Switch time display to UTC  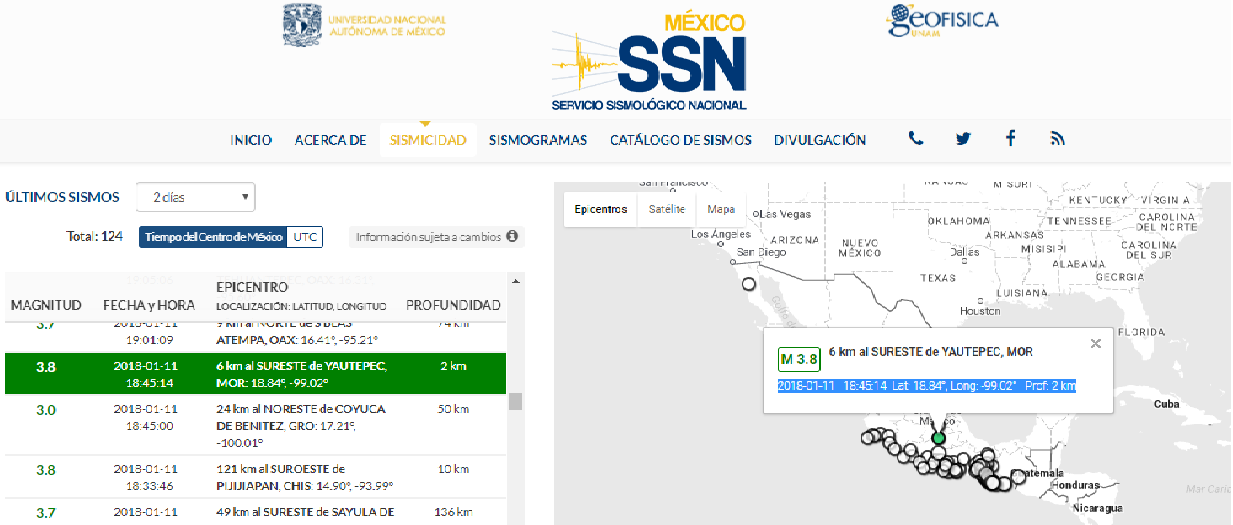[x=305, y=237]
